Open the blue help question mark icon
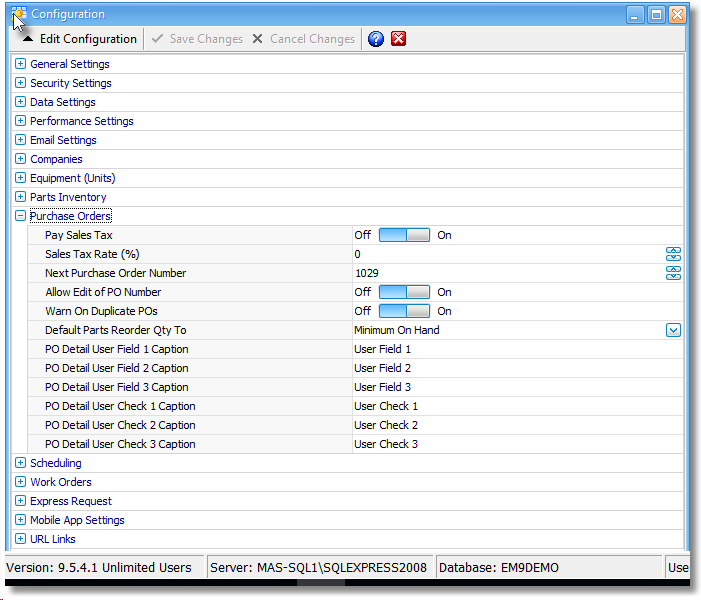 376,39
